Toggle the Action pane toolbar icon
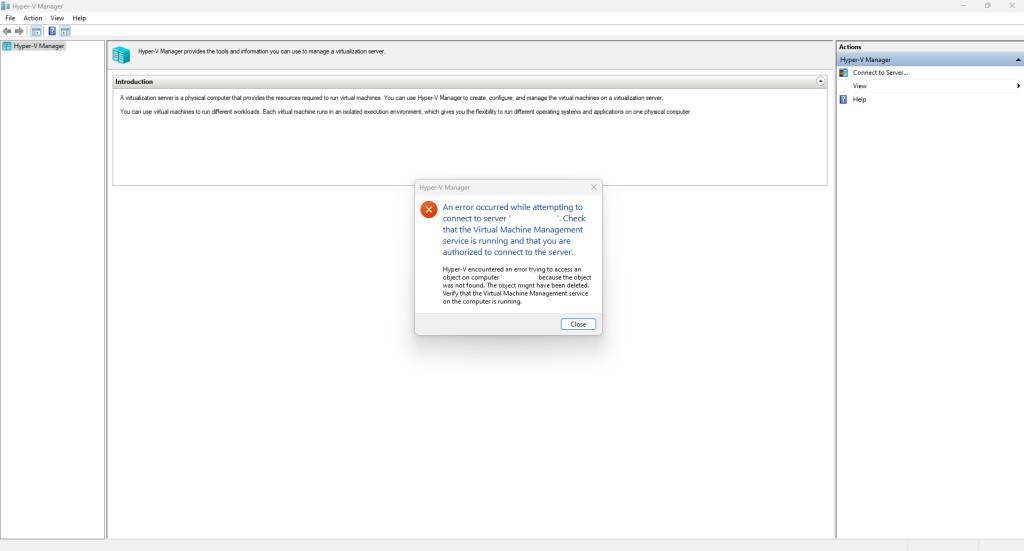This screenshot has height=551, width=1024. 65,31
